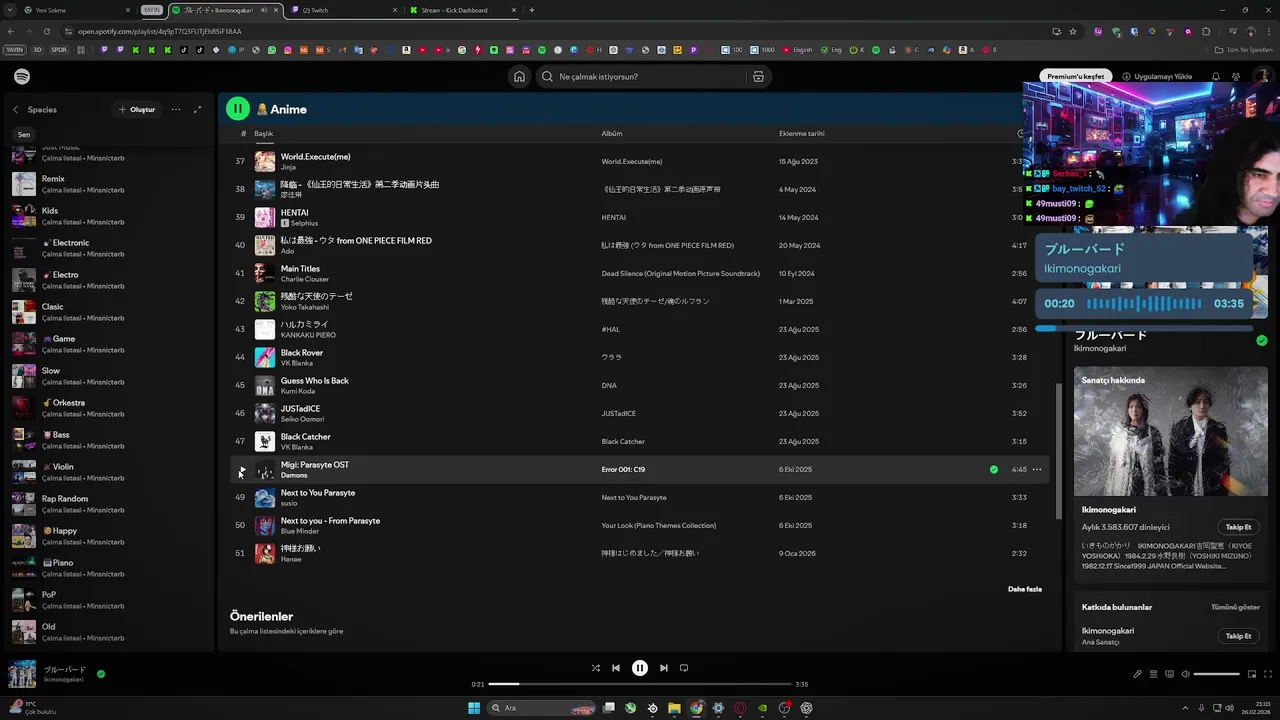Open the Ikimonogakari artist image thumbnail
The width and height of the screenshot is (1280, 720).
1171,431
